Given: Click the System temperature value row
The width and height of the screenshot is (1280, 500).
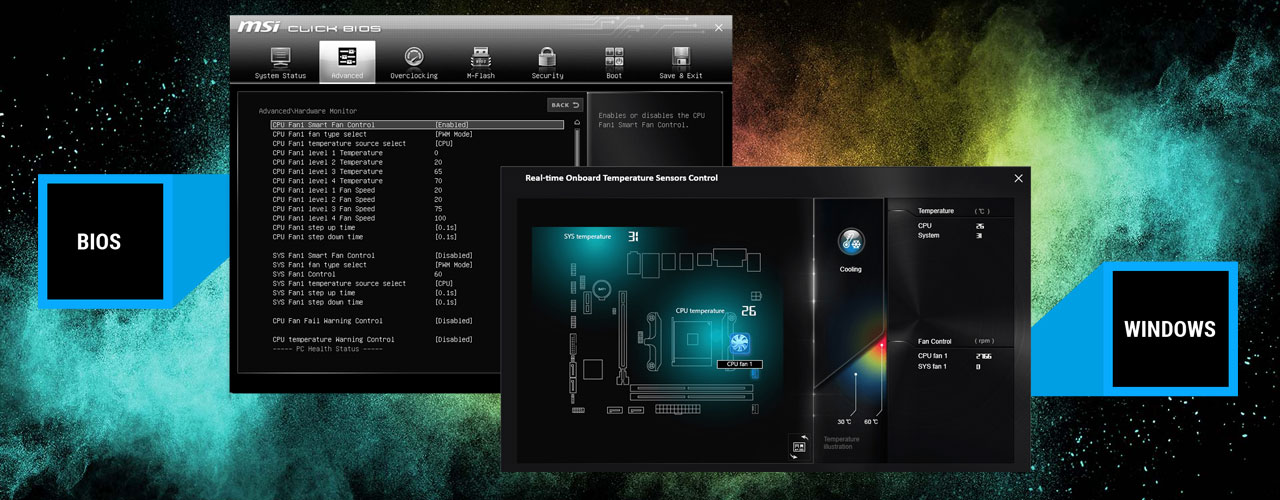Looking at the screenshot, I should pos(951,236).
